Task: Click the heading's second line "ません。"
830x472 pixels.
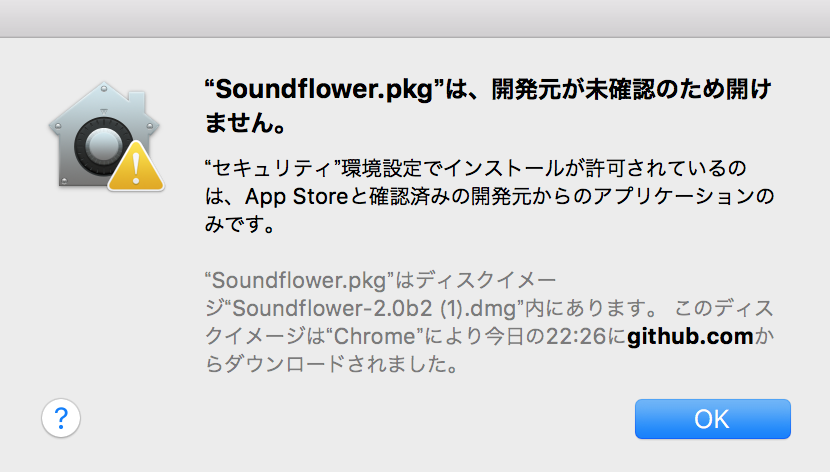Action: point(246,122)
